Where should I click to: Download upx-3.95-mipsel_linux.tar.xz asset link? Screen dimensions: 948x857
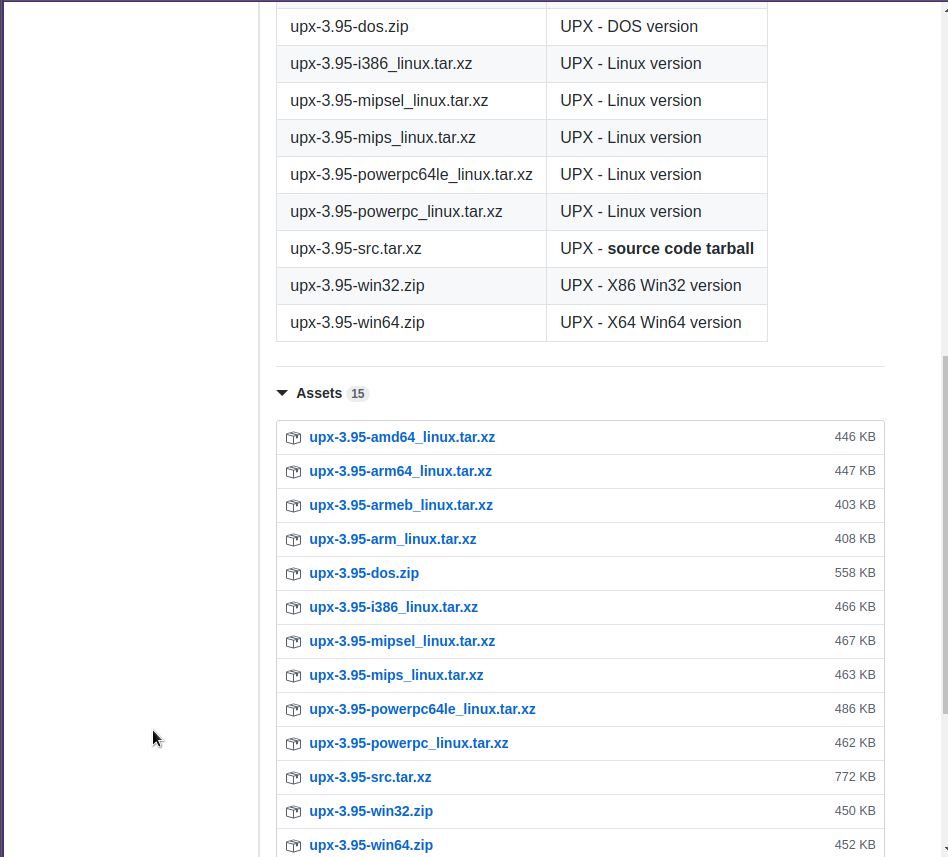pyautogui.click(x=402, y=640)
